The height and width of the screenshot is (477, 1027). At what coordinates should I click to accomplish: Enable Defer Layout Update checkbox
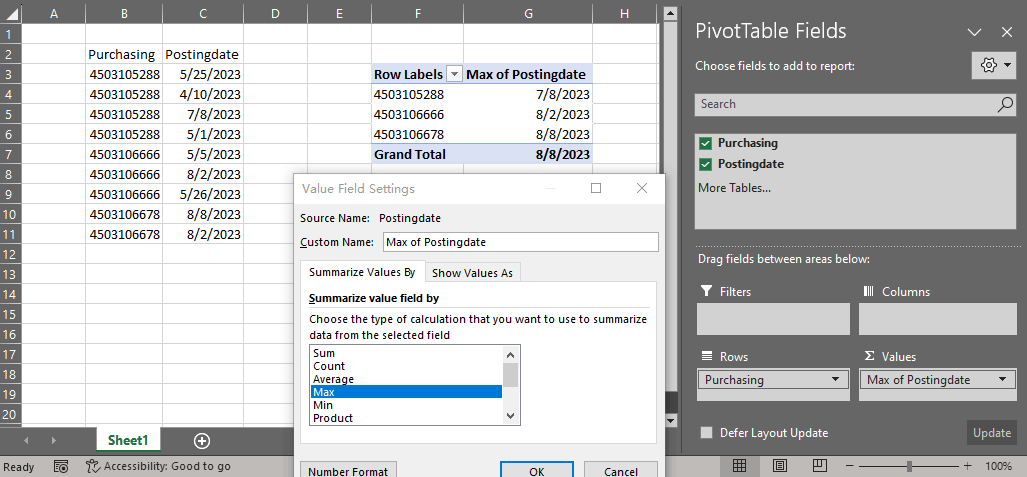tap(706, 432)
